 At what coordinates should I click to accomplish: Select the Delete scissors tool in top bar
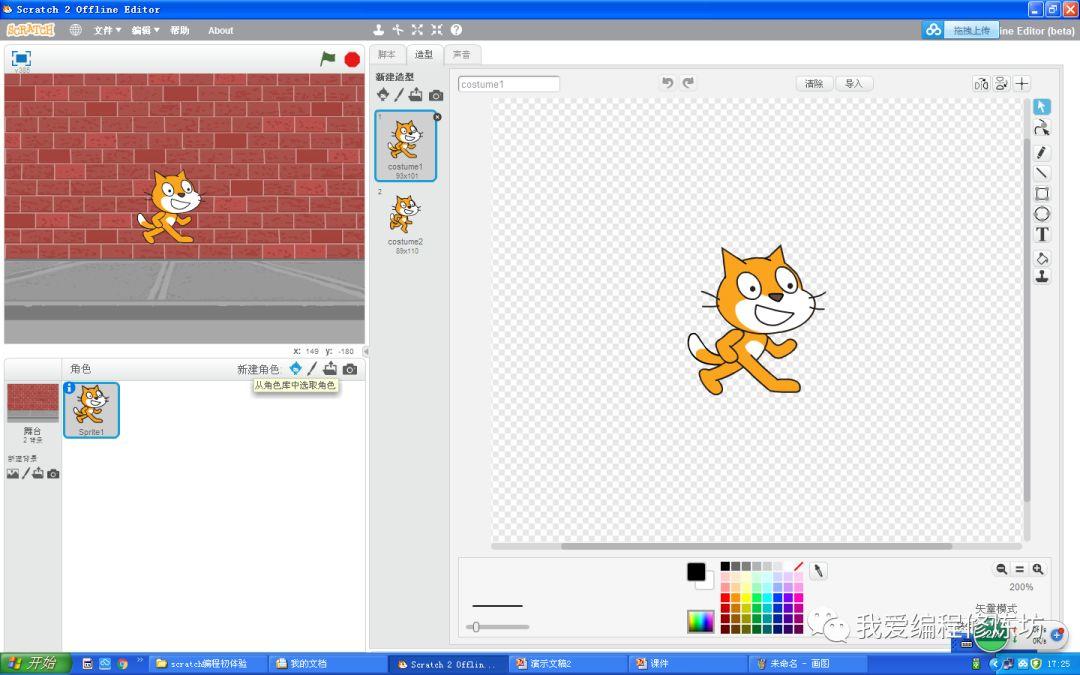(x=397, y=30)
